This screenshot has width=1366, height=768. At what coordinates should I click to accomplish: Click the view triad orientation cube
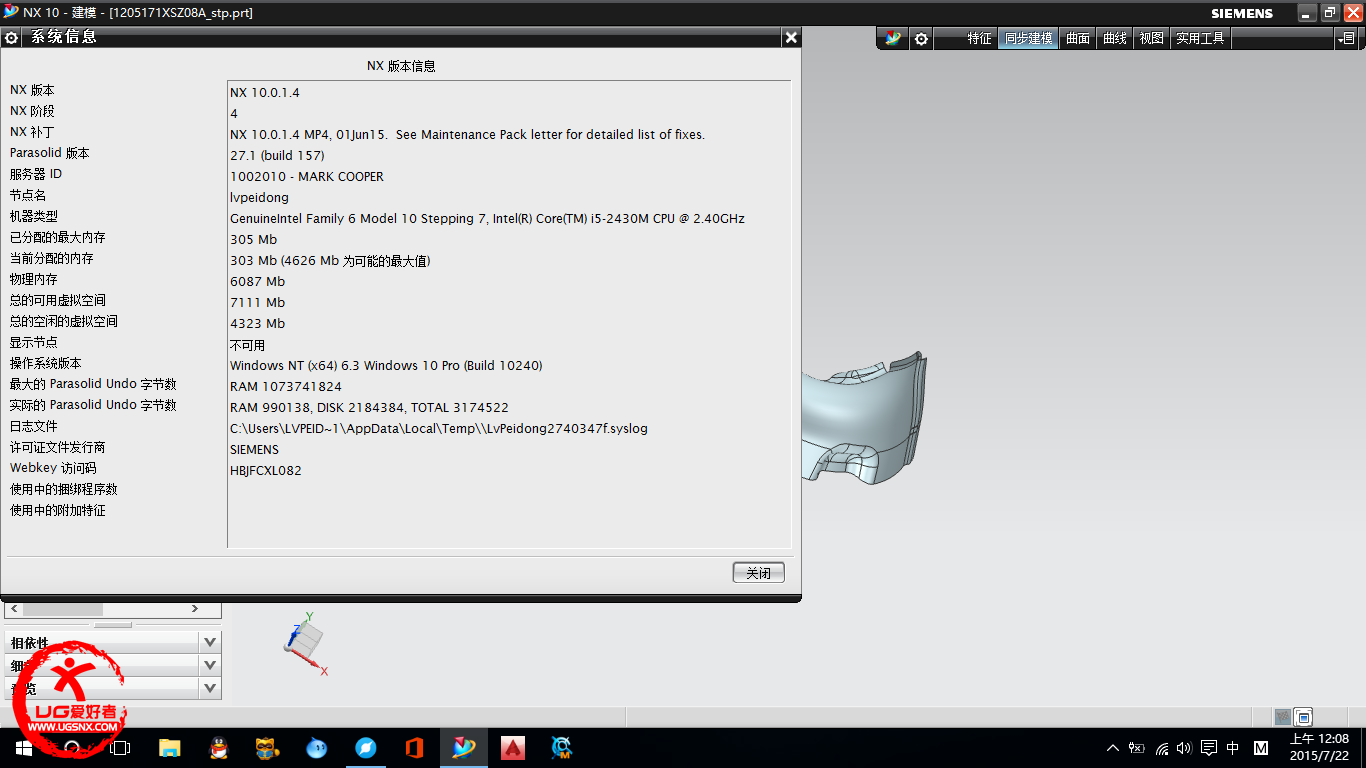click(x=306, y=638)
